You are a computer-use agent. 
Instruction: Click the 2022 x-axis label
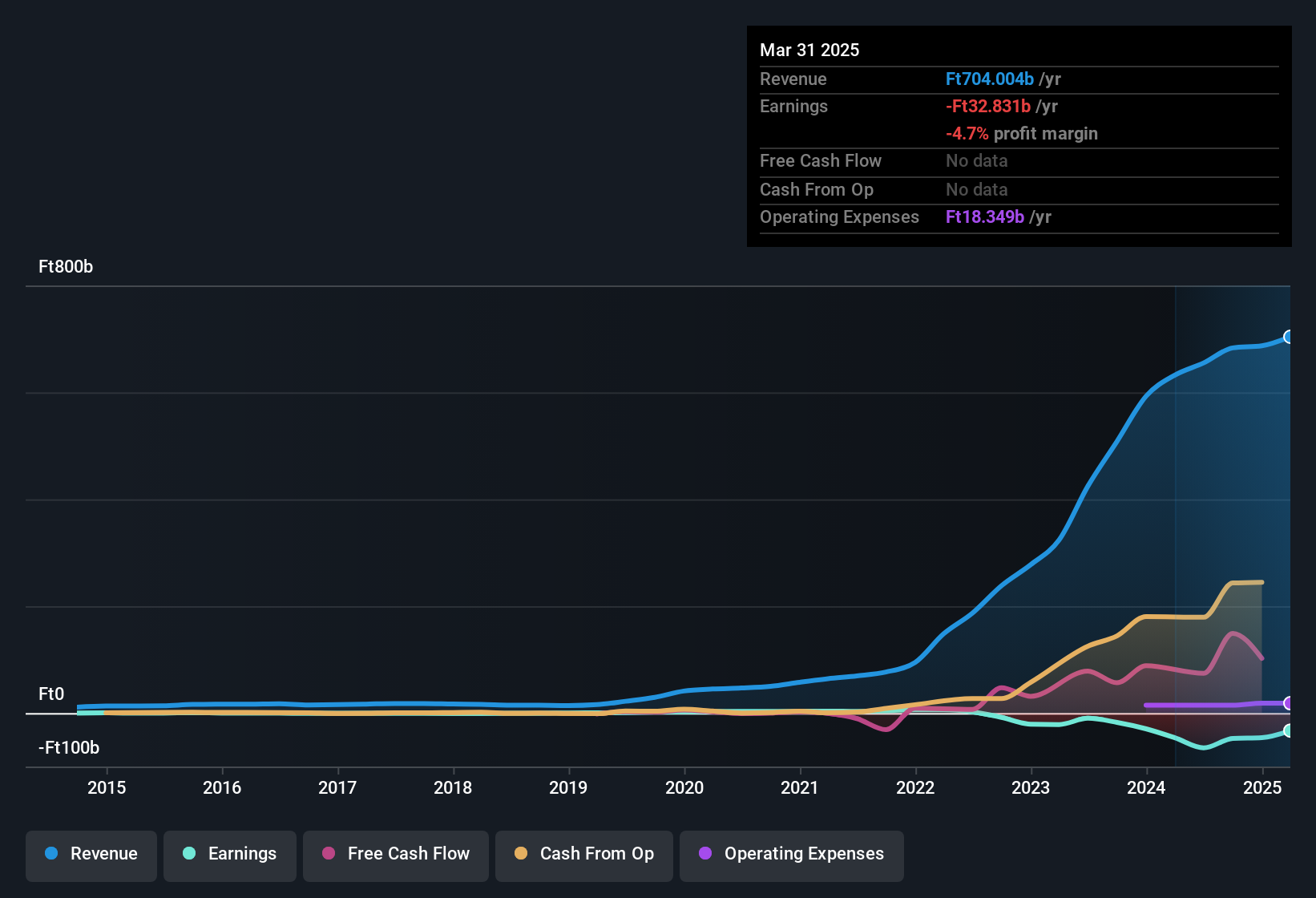tap(915, 787)
